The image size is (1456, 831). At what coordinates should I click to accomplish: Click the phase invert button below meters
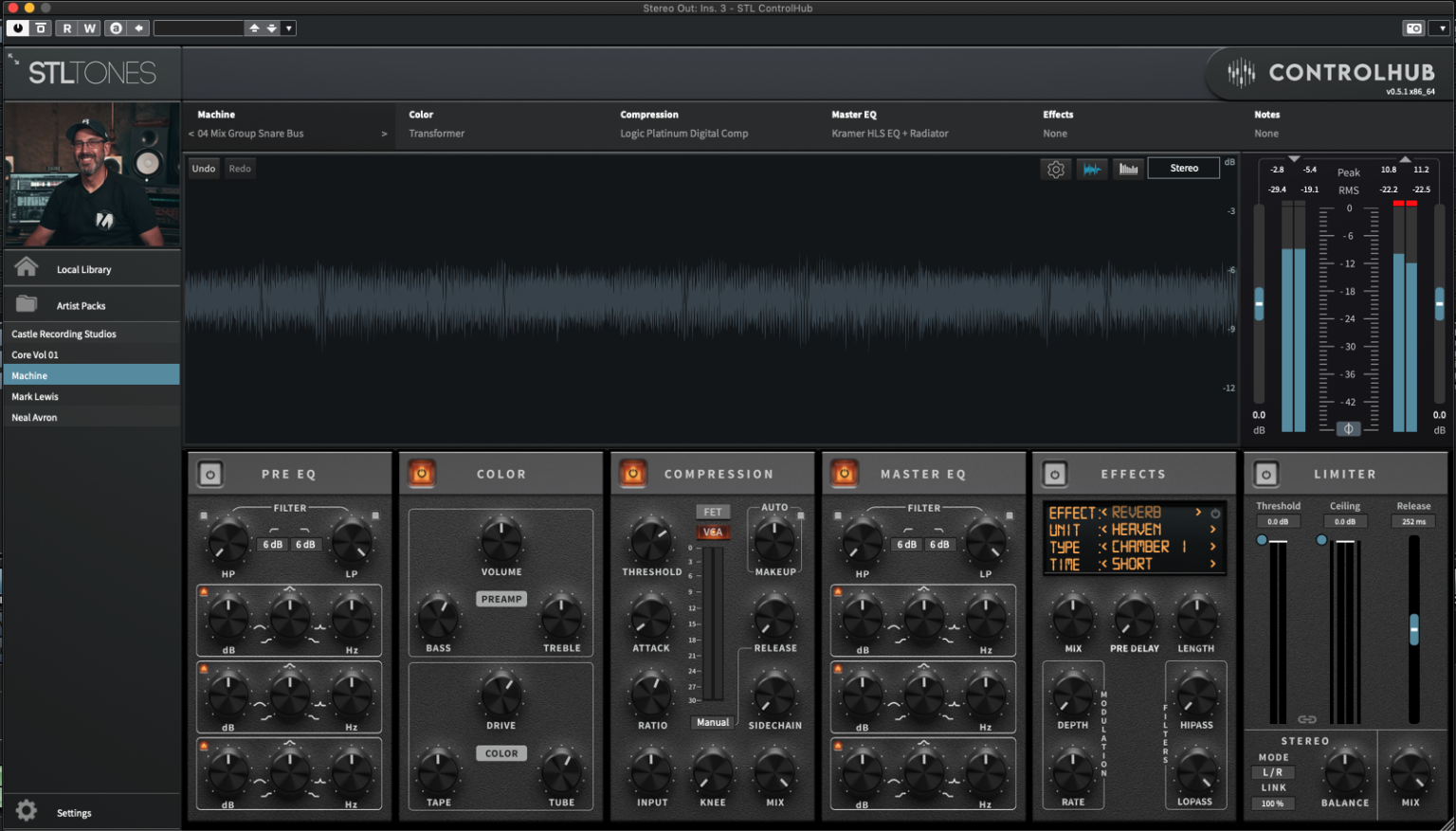1348,429
